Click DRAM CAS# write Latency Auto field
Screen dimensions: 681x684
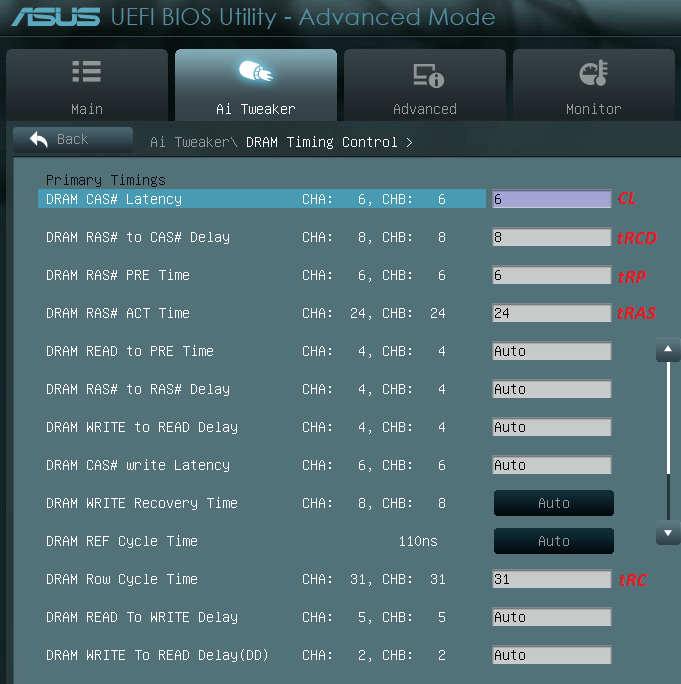[x=551, y=465]
